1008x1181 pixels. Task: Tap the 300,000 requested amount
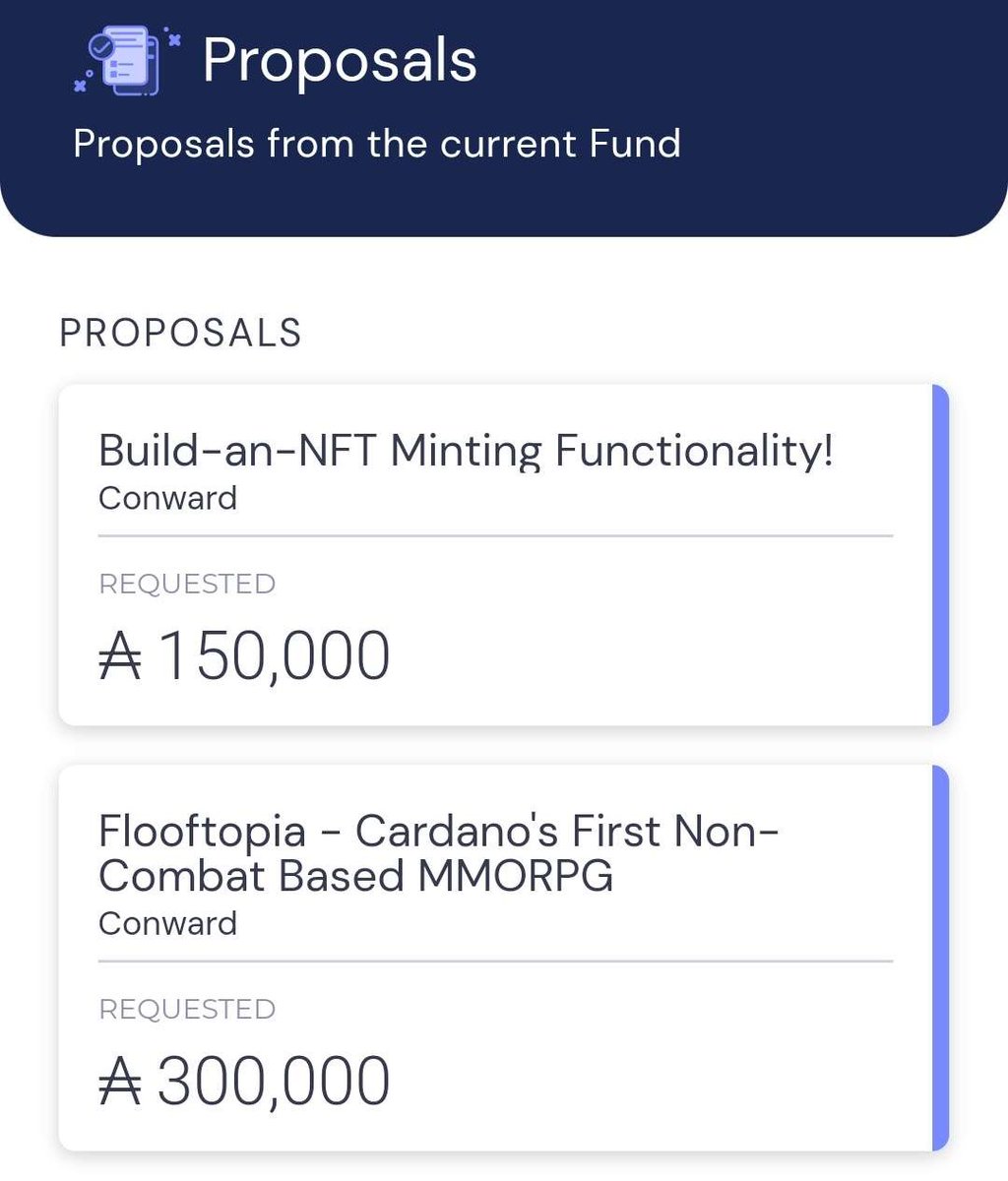pos(274,1082)
